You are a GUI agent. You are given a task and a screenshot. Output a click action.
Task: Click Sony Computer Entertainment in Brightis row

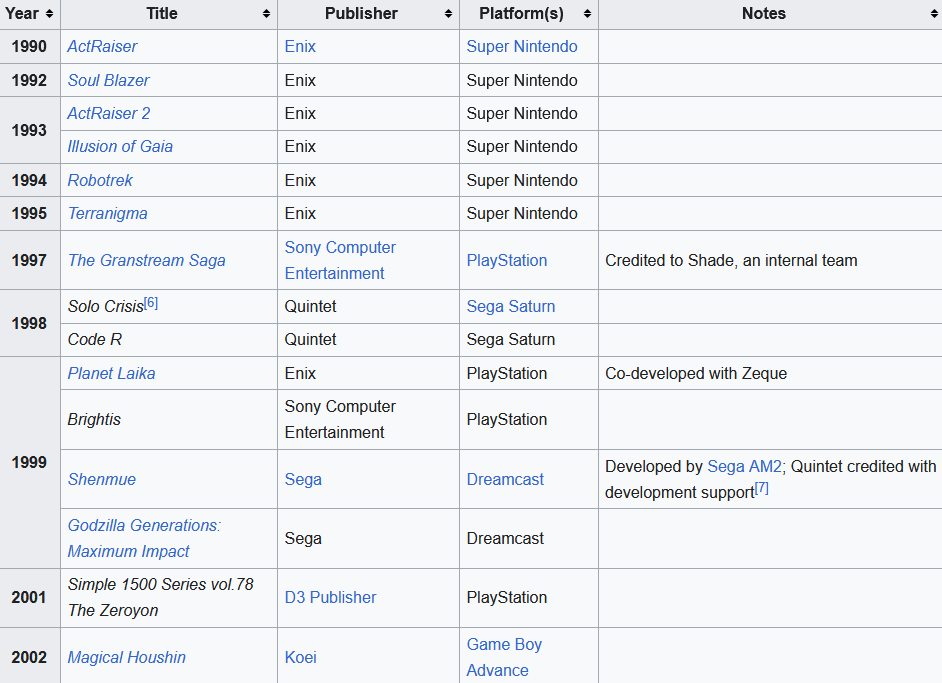[x=340, y=419]
